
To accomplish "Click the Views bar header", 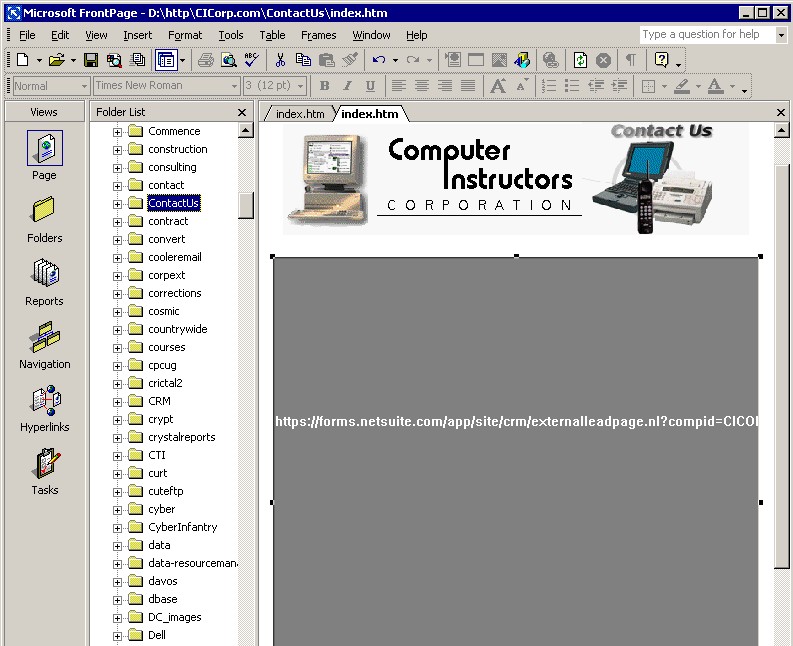I will (x=45, y=112).
